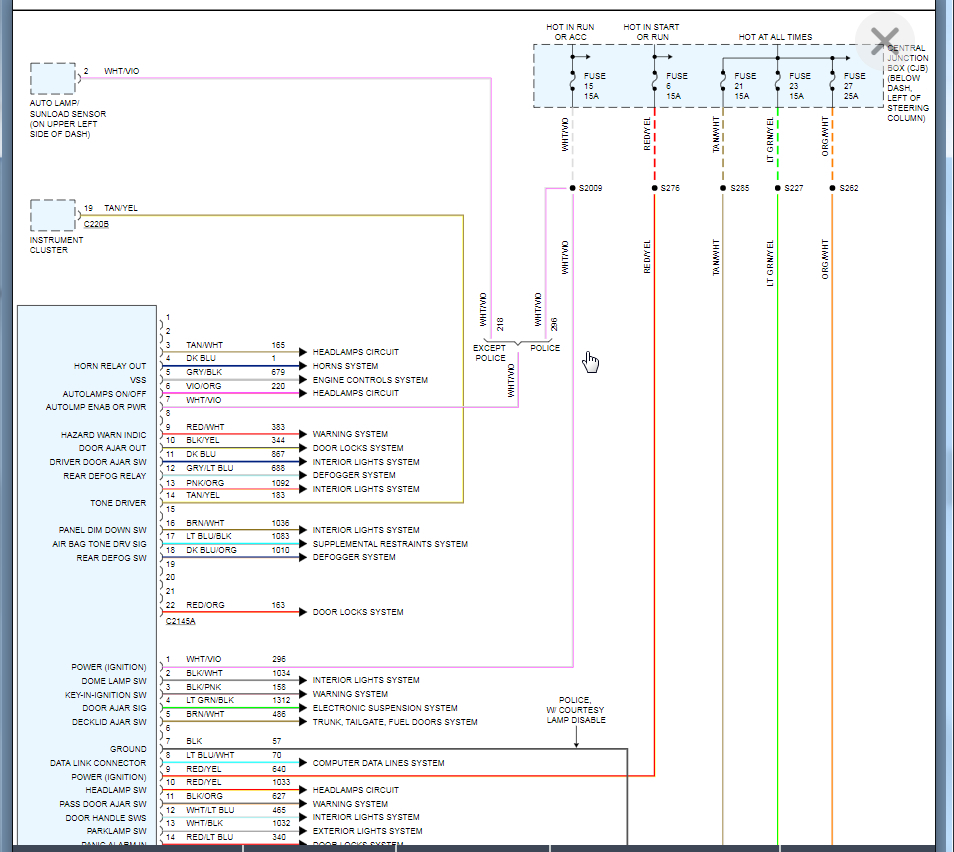Click 'AUTOLAMPS ON/OFF' pin label
The height and width of the screenshot is (852, 954).
(104, 394)
